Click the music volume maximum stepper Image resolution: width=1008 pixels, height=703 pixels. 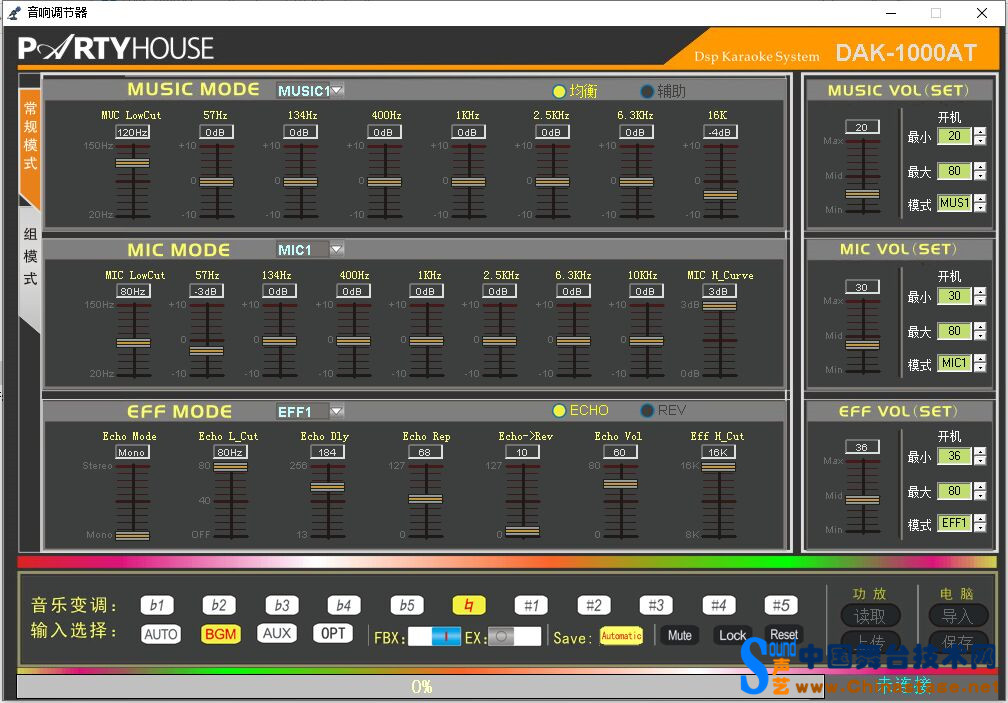point(980,171)
